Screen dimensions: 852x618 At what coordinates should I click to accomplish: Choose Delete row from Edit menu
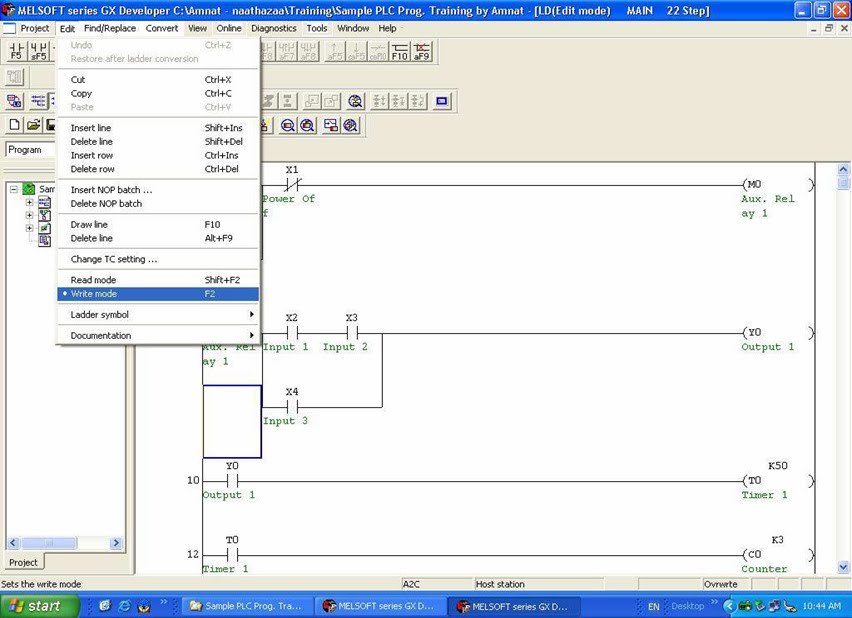158,169
